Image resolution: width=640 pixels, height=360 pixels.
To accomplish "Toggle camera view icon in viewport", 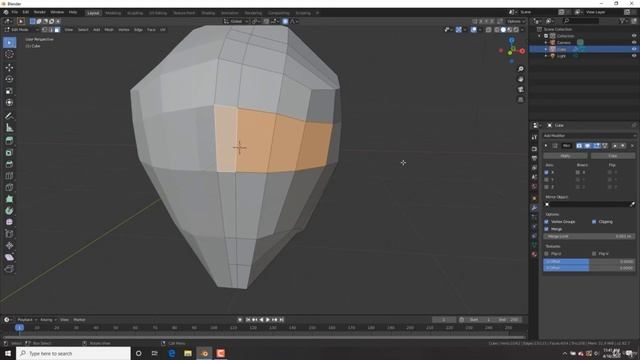I will (x=521, y=89).
